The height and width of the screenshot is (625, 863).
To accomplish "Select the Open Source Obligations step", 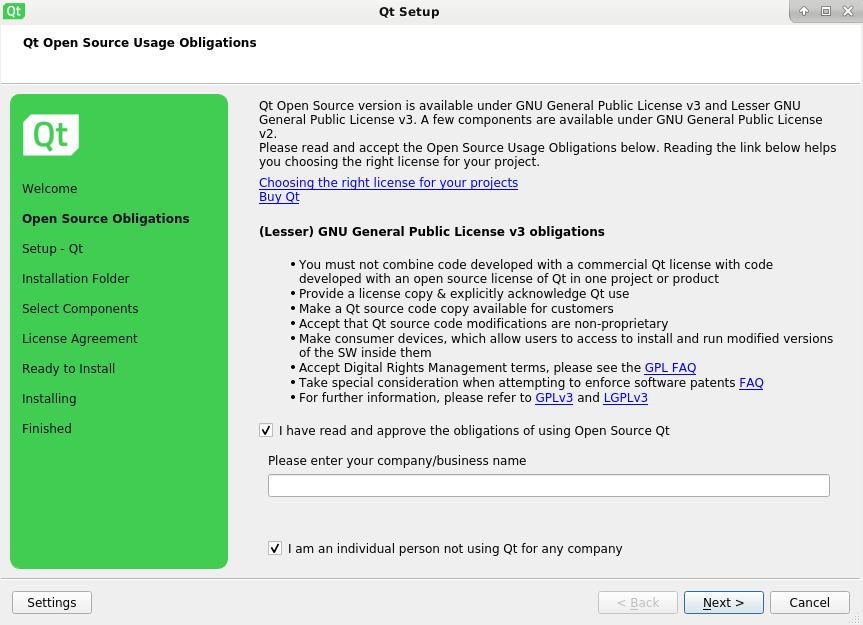I will (x=106, y=218).
